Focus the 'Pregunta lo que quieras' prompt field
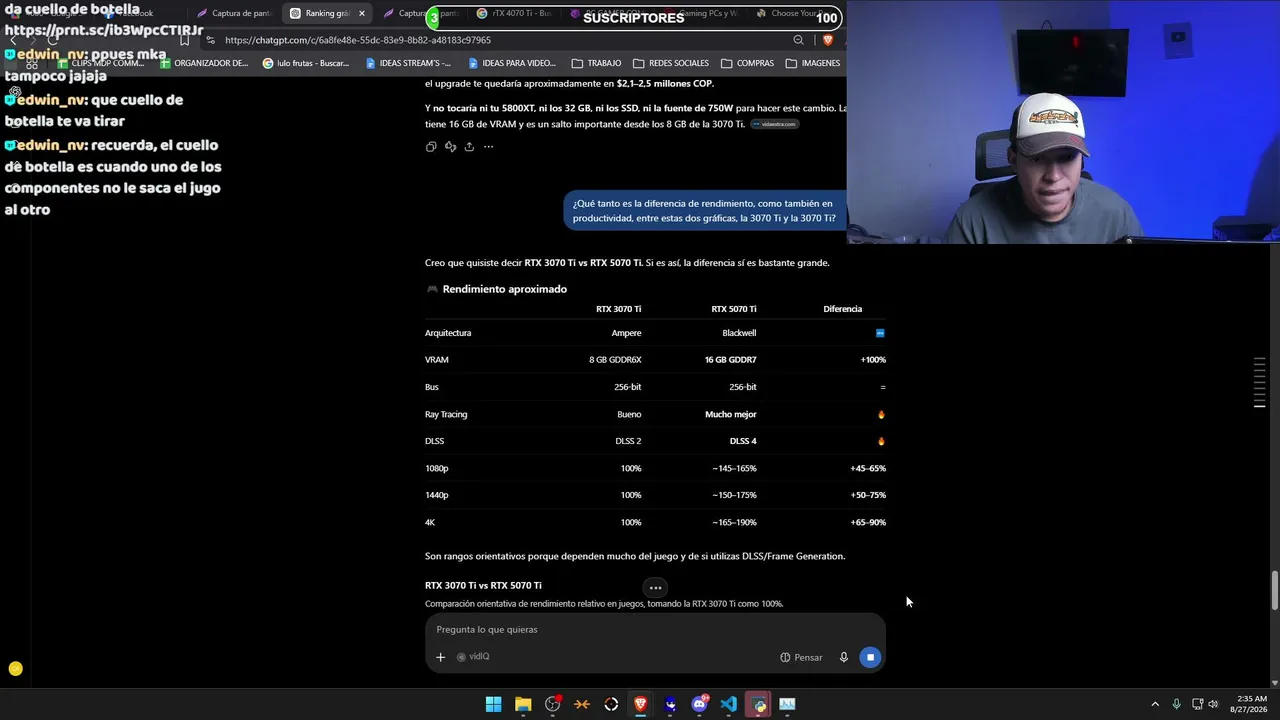The image size is (1280, 720). point(655,630)
